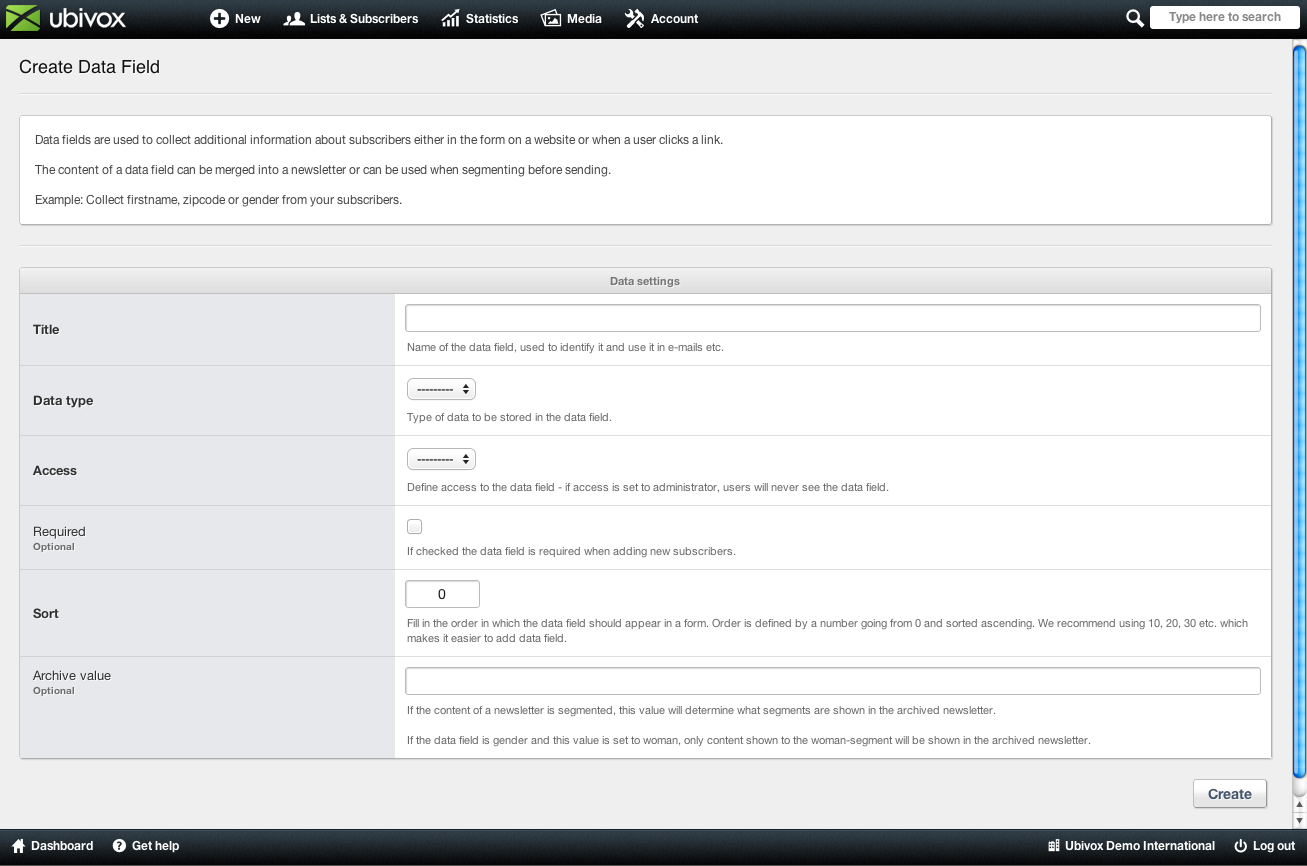Click the 'Archive value' row label
1307x866 pixels.
click(72, 675)
